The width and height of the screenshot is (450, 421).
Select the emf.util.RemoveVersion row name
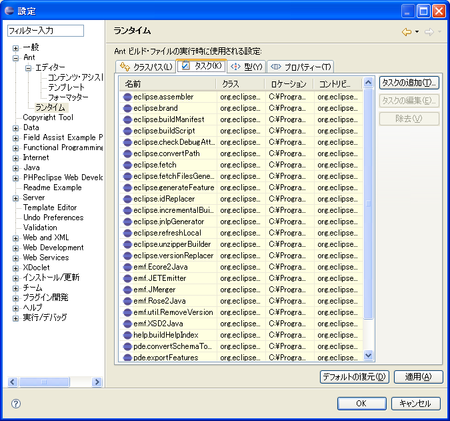pos(173,312)
